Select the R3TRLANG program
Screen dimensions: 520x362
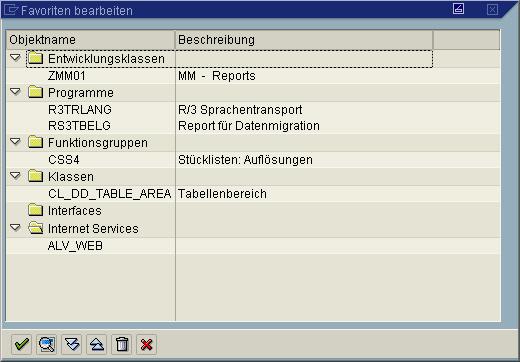[x=80, y=110]
